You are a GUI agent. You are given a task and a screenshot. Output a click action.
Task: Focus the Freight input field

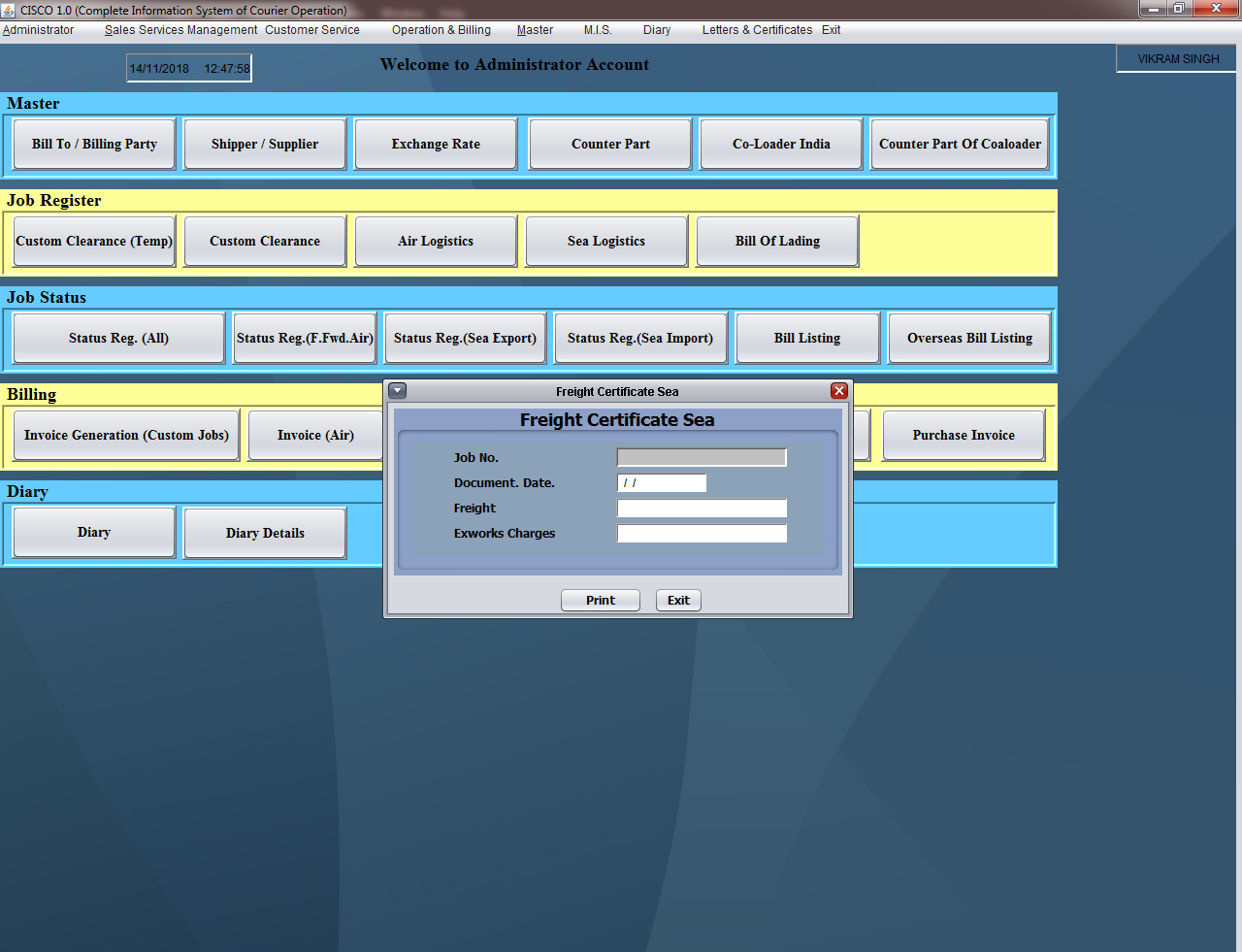702,508
